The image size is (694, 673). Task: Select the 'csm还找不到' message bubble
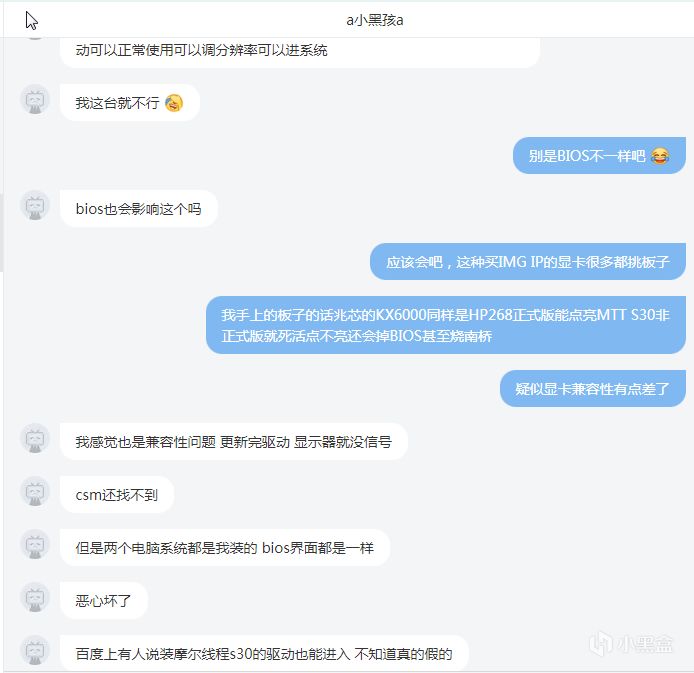117,495
